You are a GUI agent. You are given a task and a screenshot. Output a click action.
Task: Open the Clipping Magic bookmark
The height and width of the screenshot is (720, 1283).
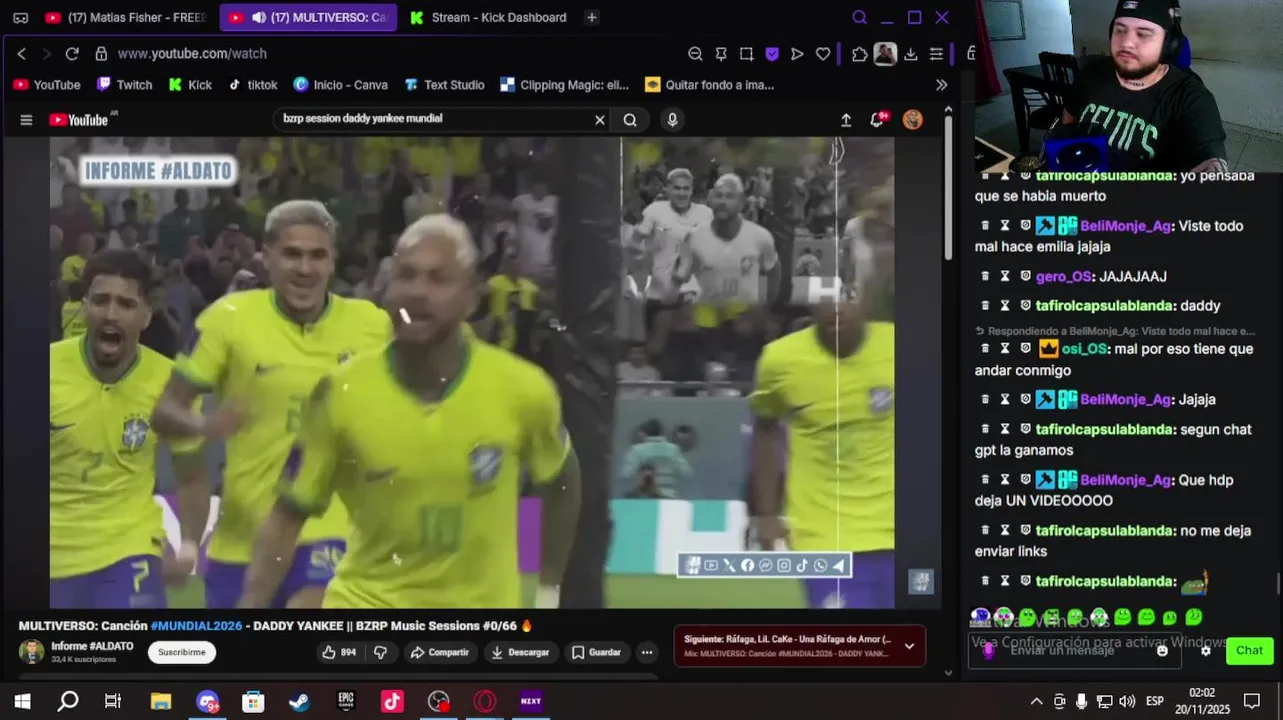(564, 85)
